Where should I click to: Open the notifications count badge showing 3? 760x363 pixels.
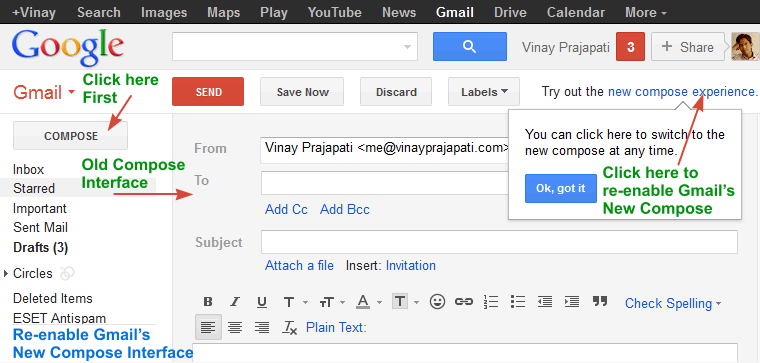(x=630, y=47)
